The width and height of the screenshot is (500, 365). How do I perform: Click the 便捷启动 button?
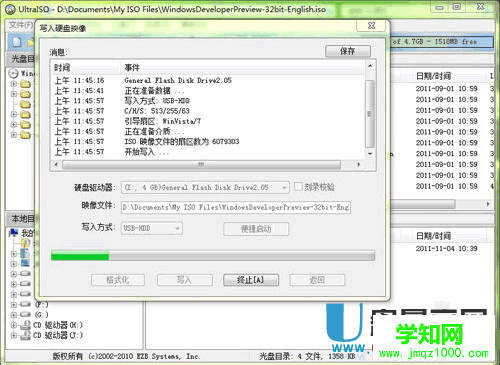click(256, 229)
